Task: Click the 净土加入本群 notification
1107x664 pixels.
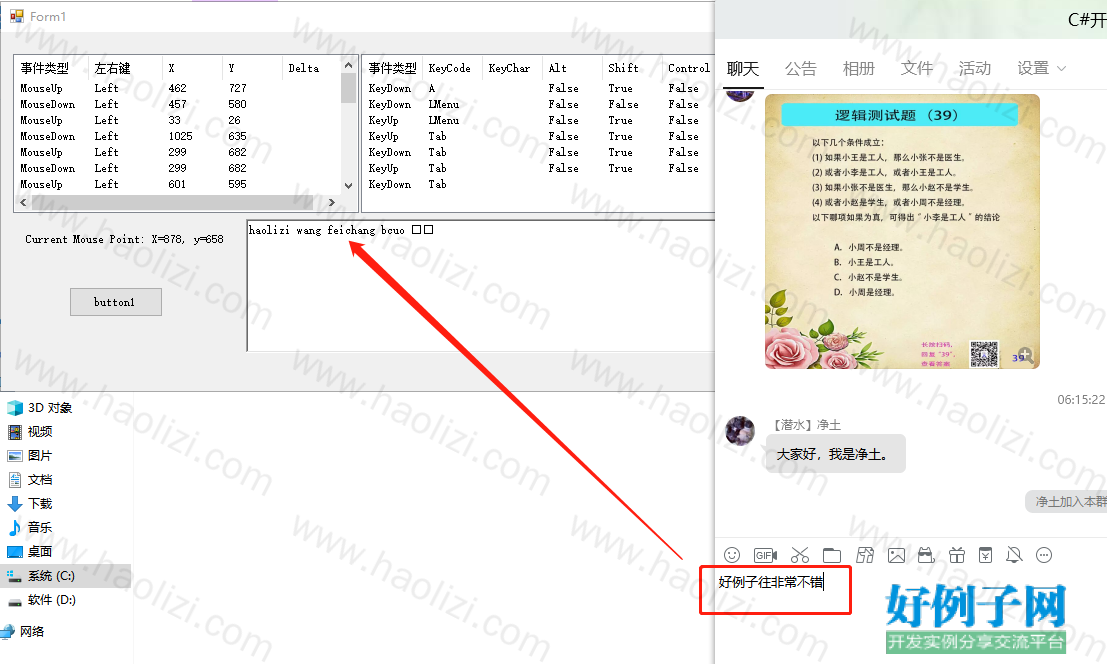Action: (x=1066, y=502)
